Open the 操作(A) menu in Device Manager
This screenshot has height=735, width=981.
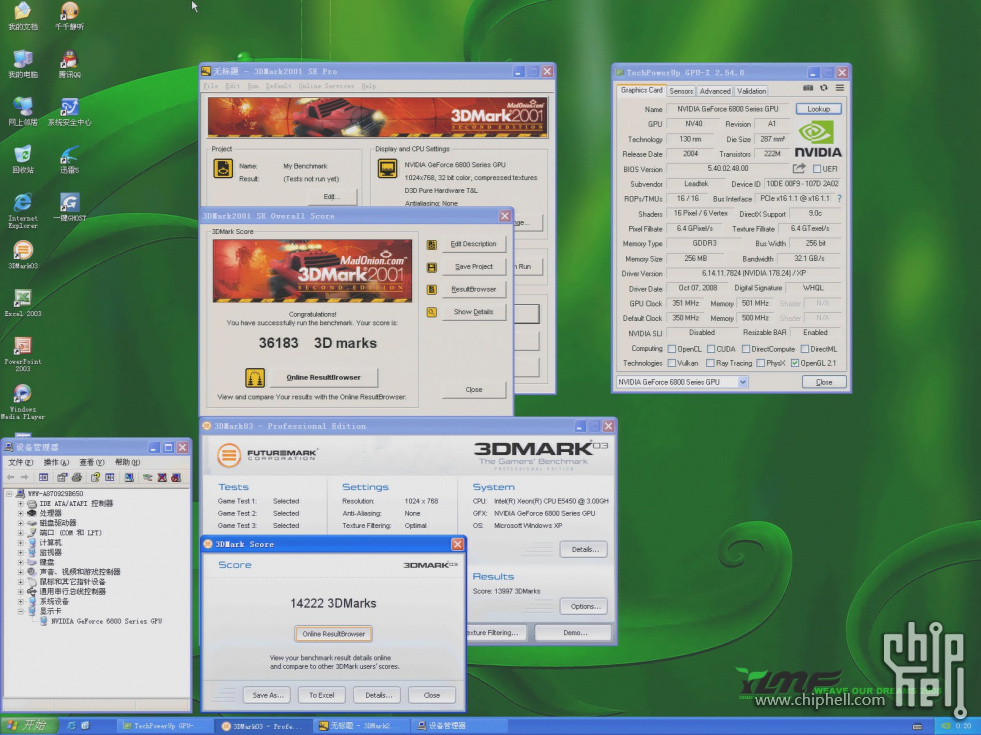[x=56, y=462]
